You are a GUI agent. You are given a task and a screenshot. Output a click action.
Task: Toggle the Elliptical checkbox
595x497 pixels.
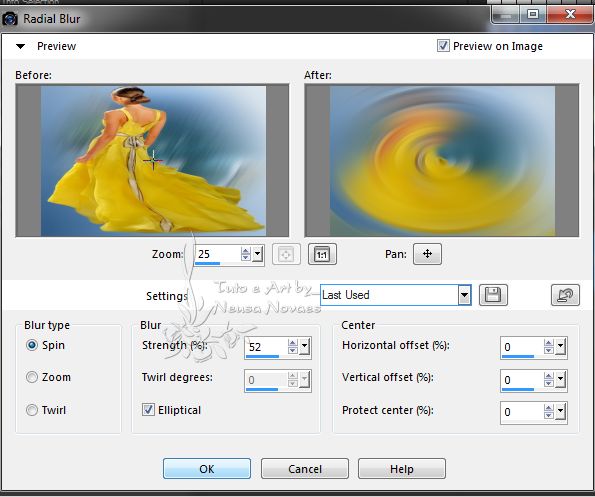point(148,410)
